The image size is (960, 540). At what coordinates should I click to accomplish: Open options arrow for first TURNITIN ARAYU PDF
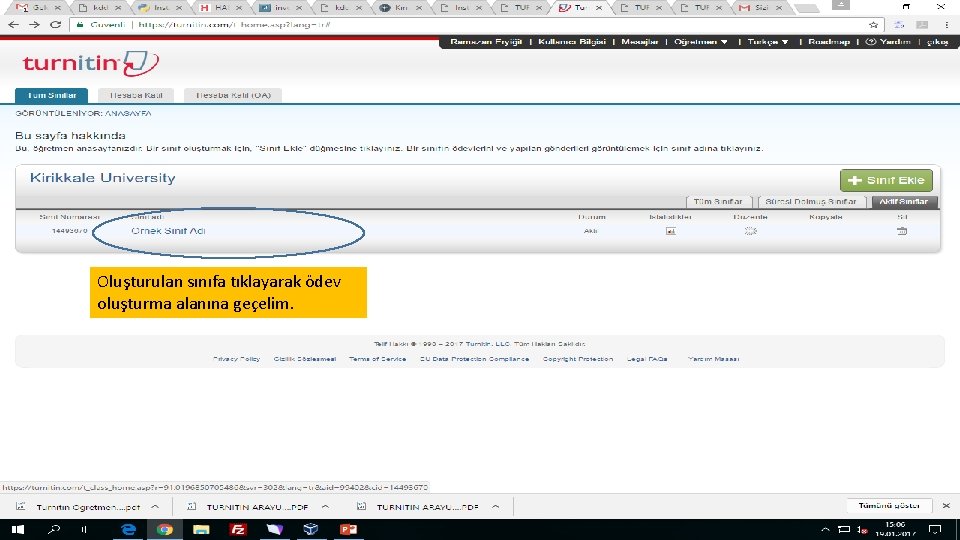coord(325,507)
